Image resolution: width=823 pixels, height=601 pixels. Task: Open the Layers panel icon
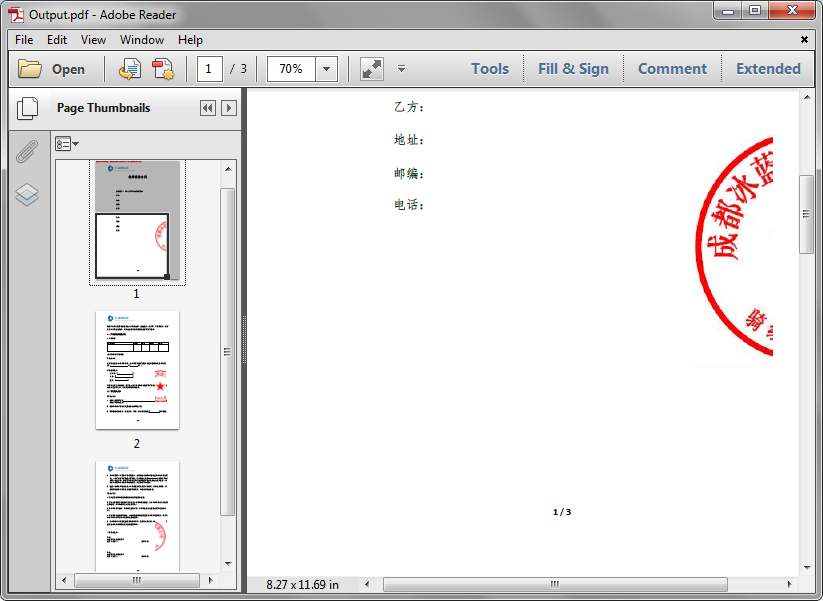28,195
